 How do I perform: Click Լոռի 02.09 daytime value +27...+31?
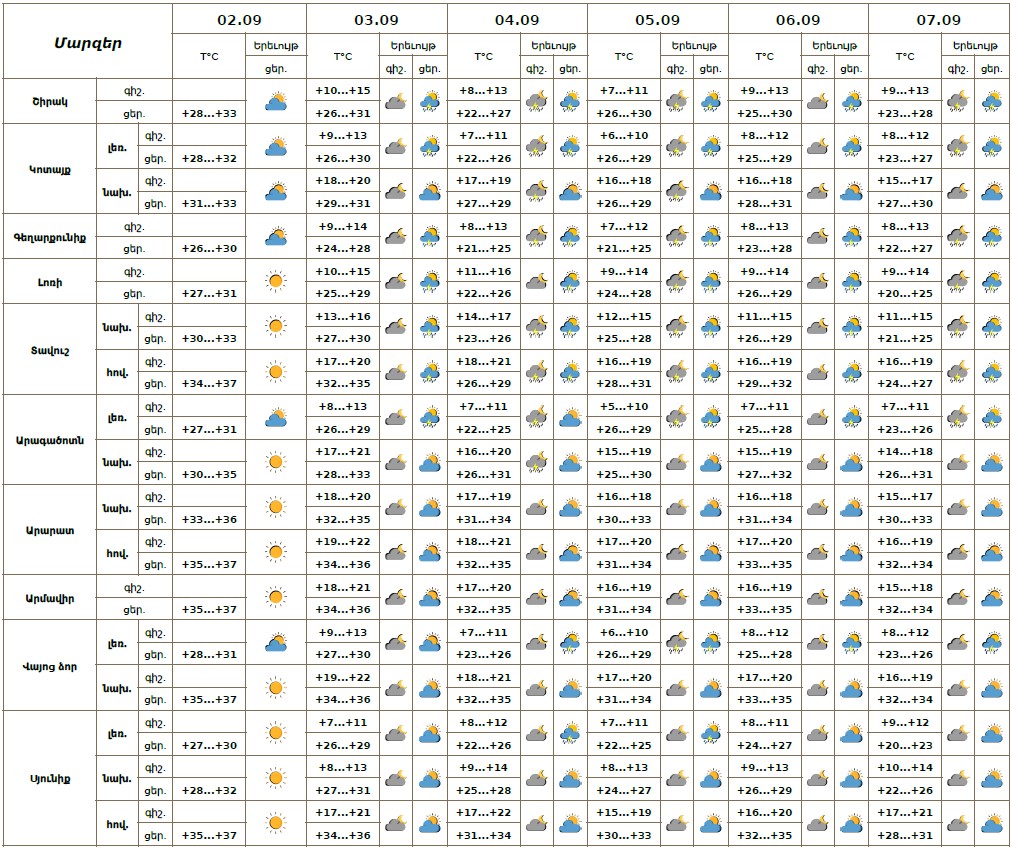(209, 294)
